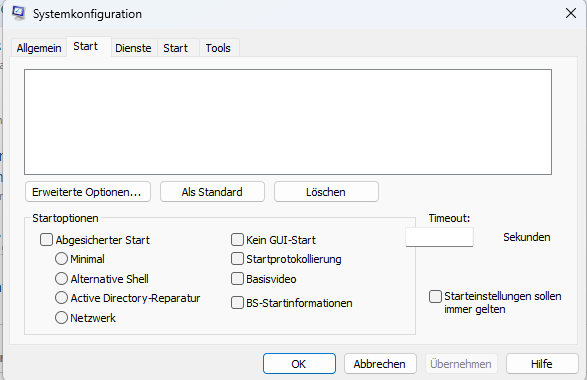Open the Hilfe button

click(542, 364)
